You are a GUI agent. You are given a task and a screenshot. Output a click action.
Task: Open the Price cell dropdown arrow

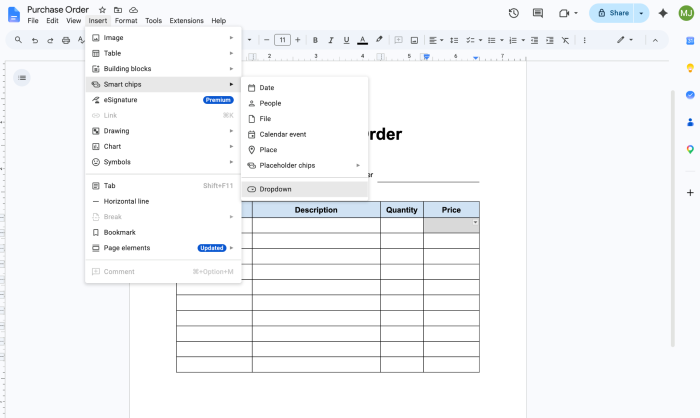[475, 222]
